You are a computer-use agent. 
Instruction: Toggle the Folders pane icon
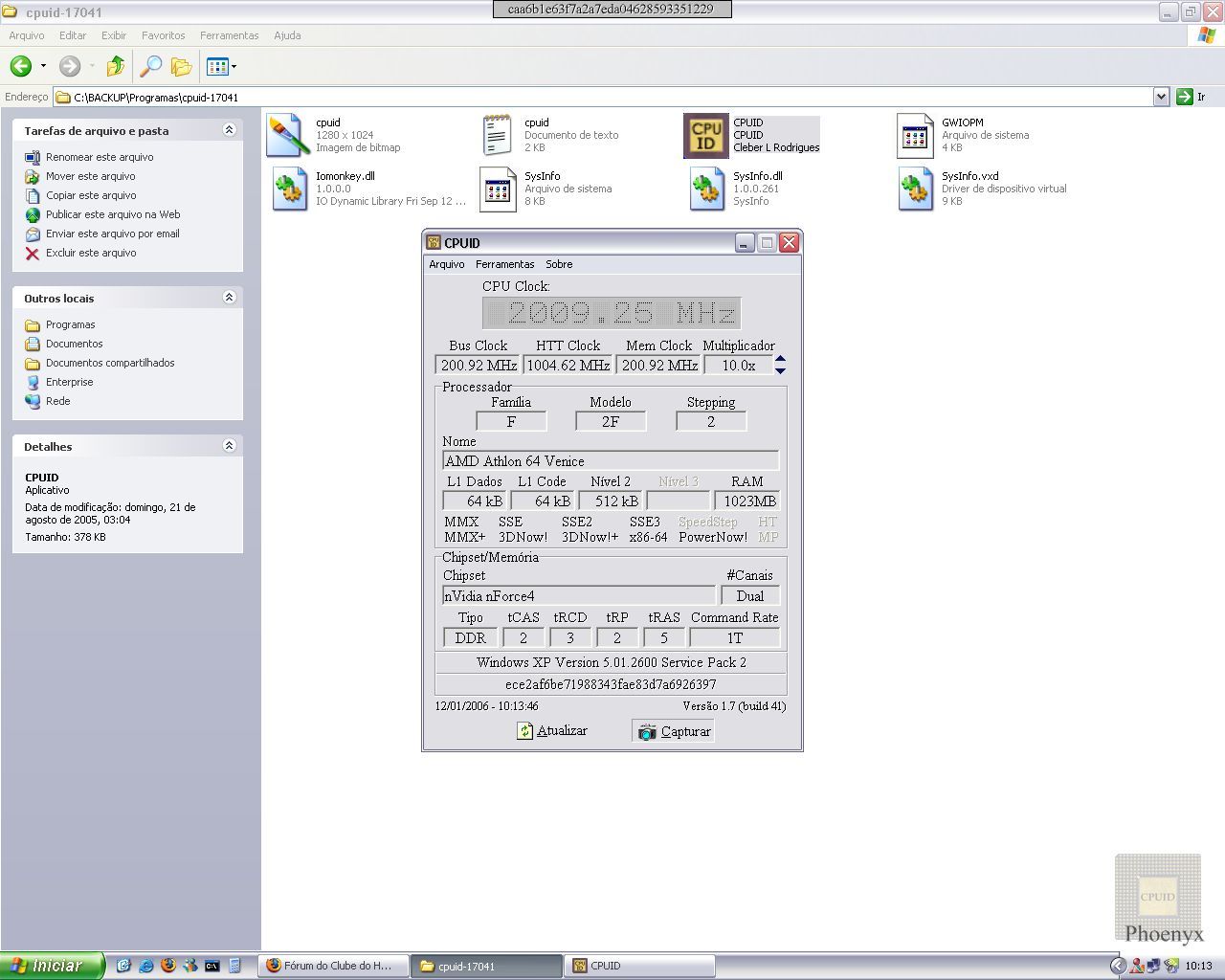(x=181, y=66)
